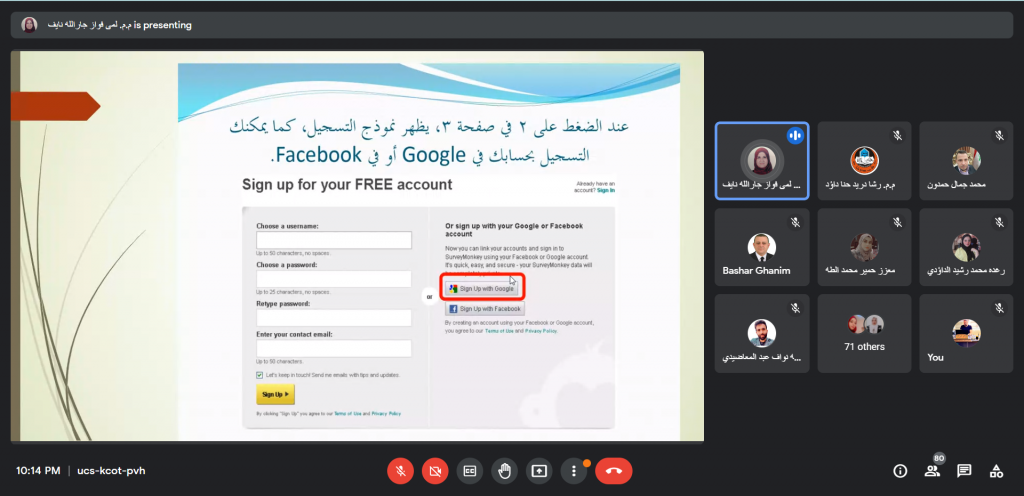Show the people list with 80 participants
The image size is (1024, 496).
932,470
